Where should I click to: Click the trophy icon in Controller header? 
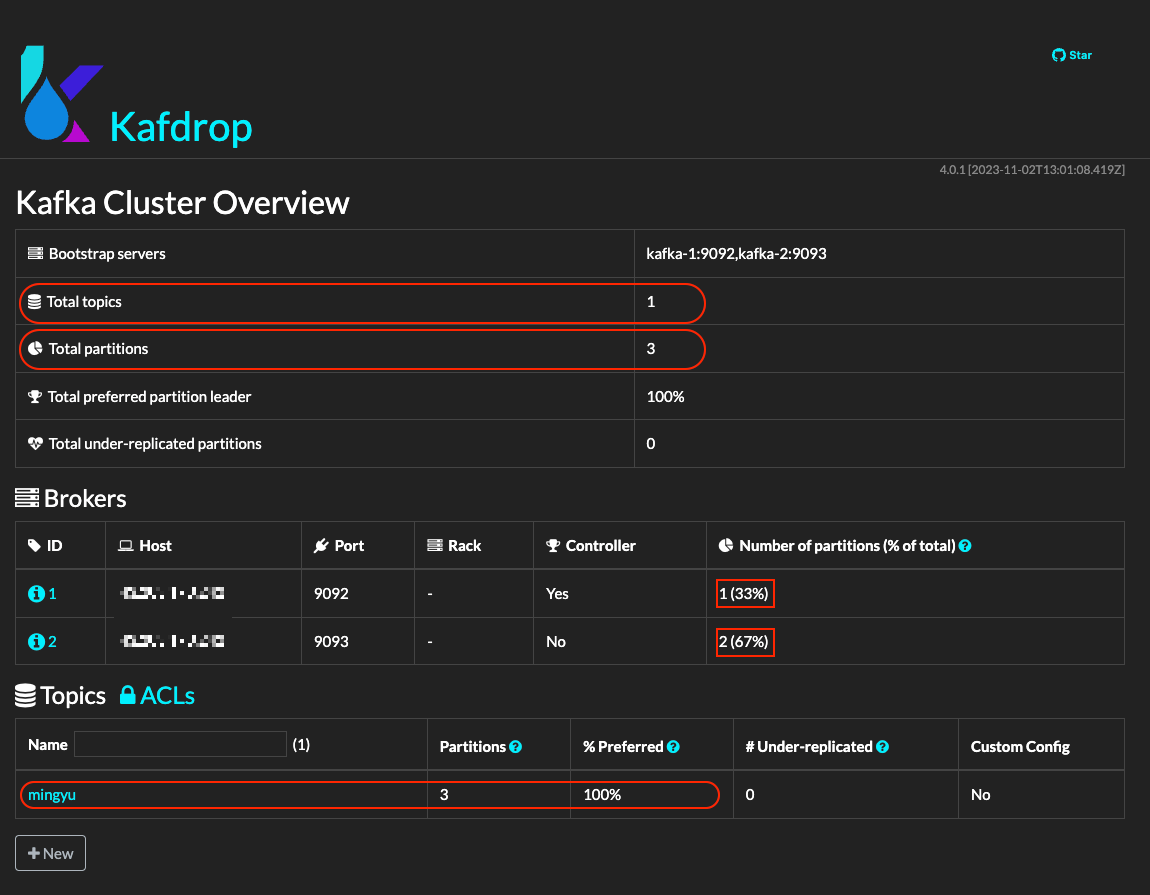pyautogui.click(x=553, y=545)
